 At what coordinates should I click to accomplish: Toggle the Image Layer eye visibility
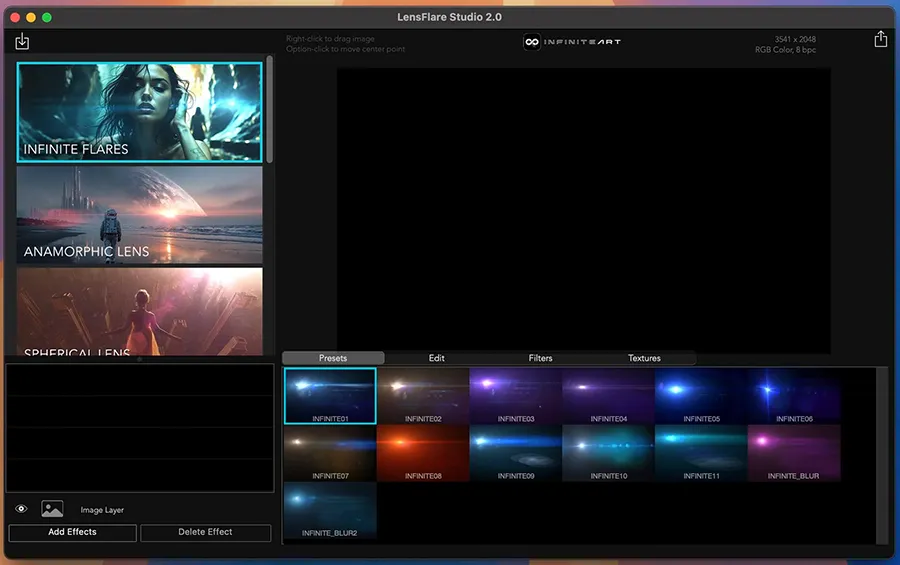21,509
